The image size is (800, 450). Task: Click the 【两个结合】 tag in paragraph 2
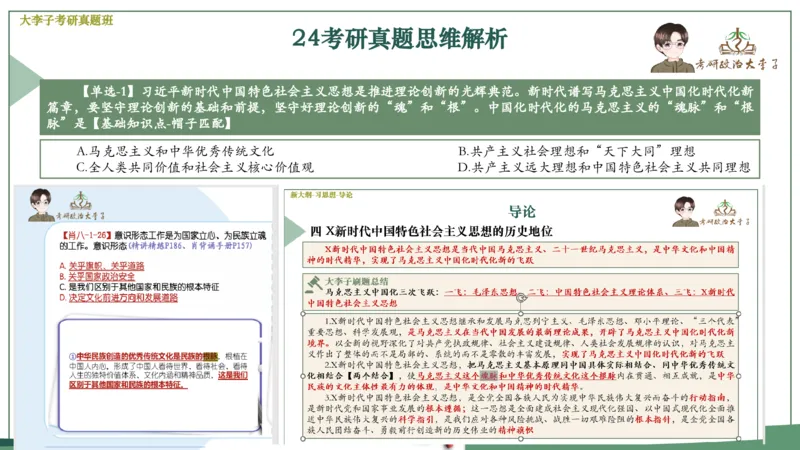pyautogui.click(x=370, y=376)
